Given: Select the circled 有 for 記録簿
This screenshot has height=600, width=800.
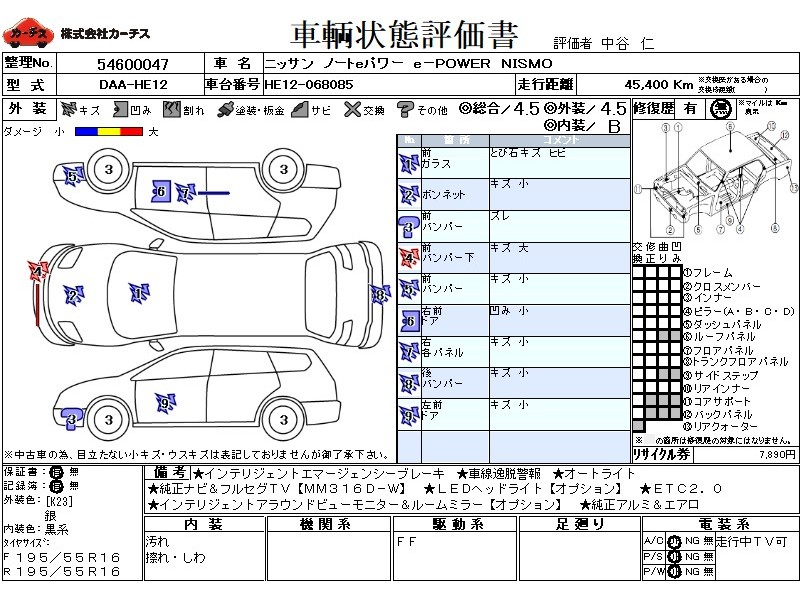Looking at the screenshot, I should click(57, 486).
